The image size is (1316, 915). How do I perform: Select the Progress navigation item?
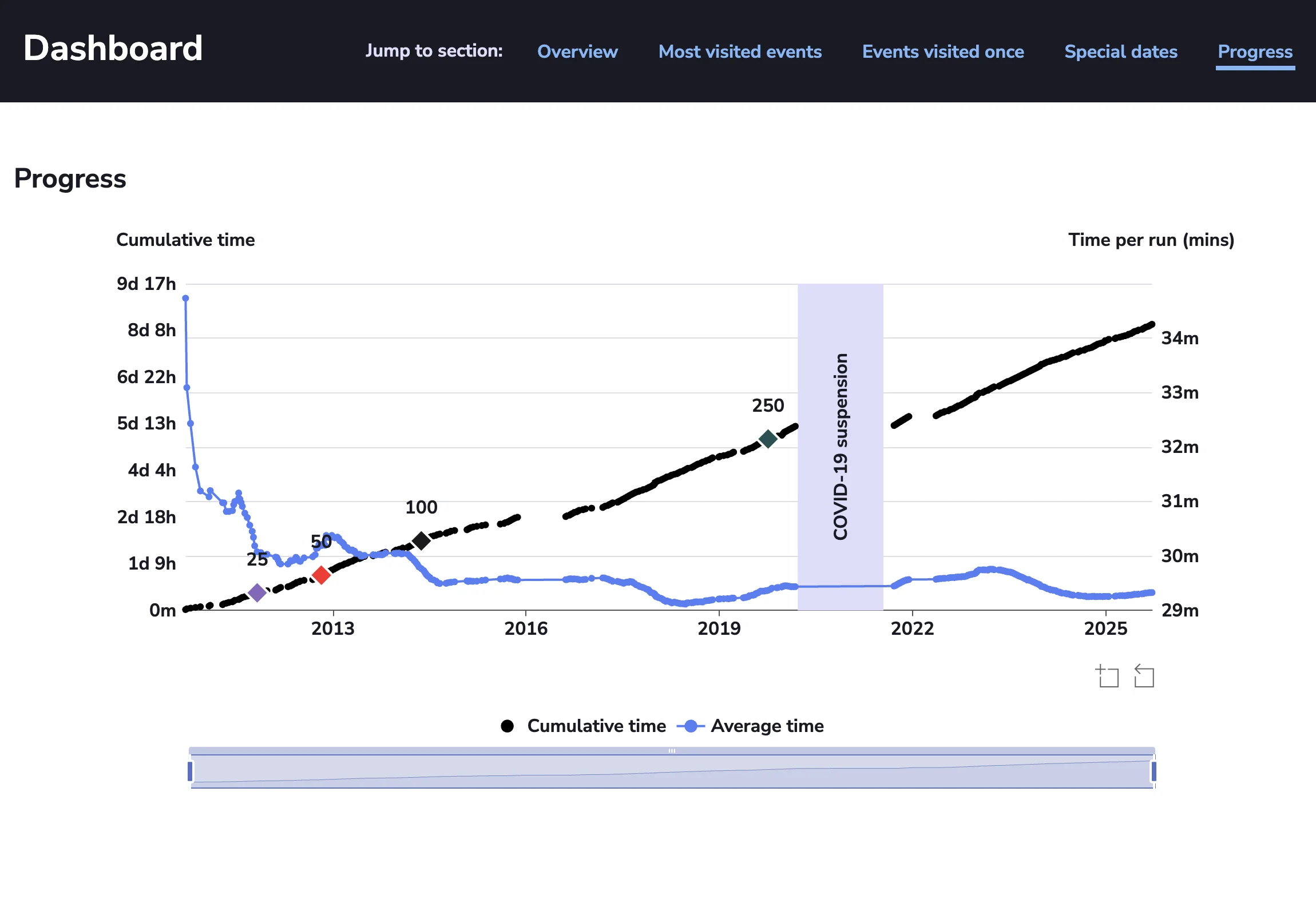click(x=1255, y=51)
